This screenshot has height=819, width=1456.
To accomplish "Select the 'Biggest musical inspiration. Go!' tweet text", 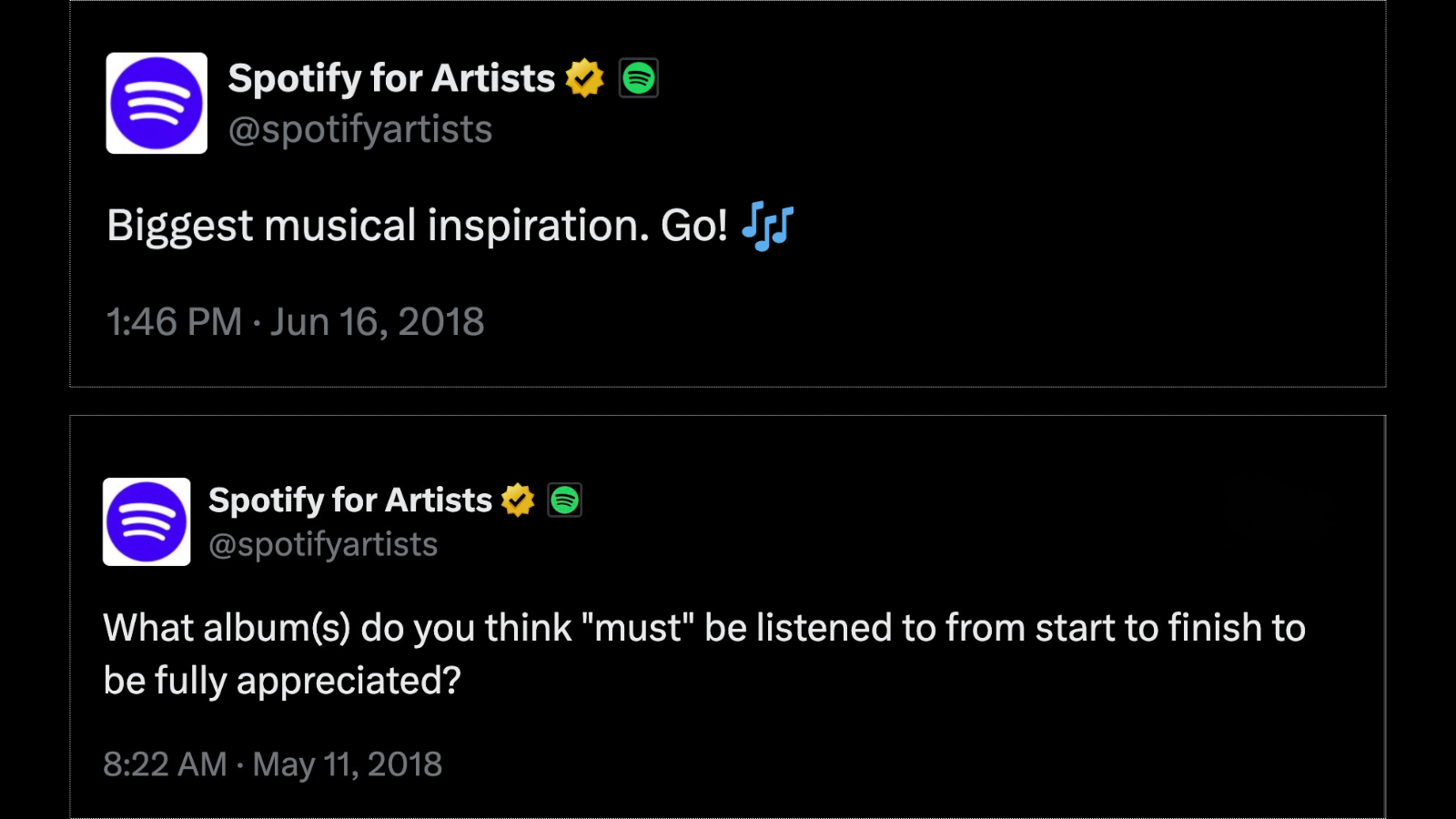I will pos(417,226).
